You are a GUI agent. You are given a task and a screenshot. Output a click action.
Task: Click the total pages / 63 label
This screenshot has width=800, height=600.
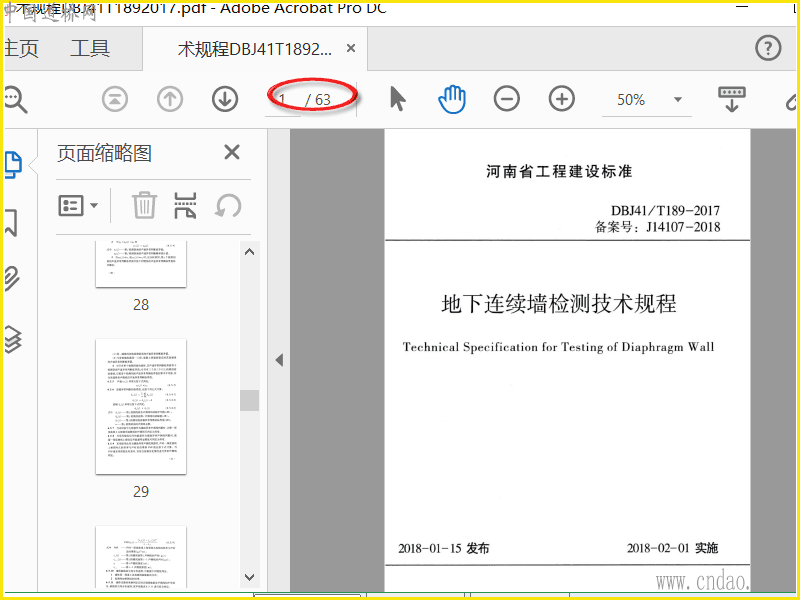coord(318,99)
